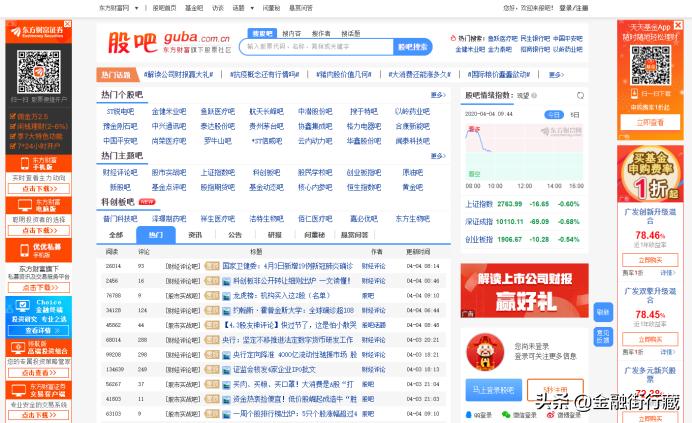Toggle chart to 5日 view
Image resolution: width=692 pixels, height=423 pixels.
coord(575,115)
